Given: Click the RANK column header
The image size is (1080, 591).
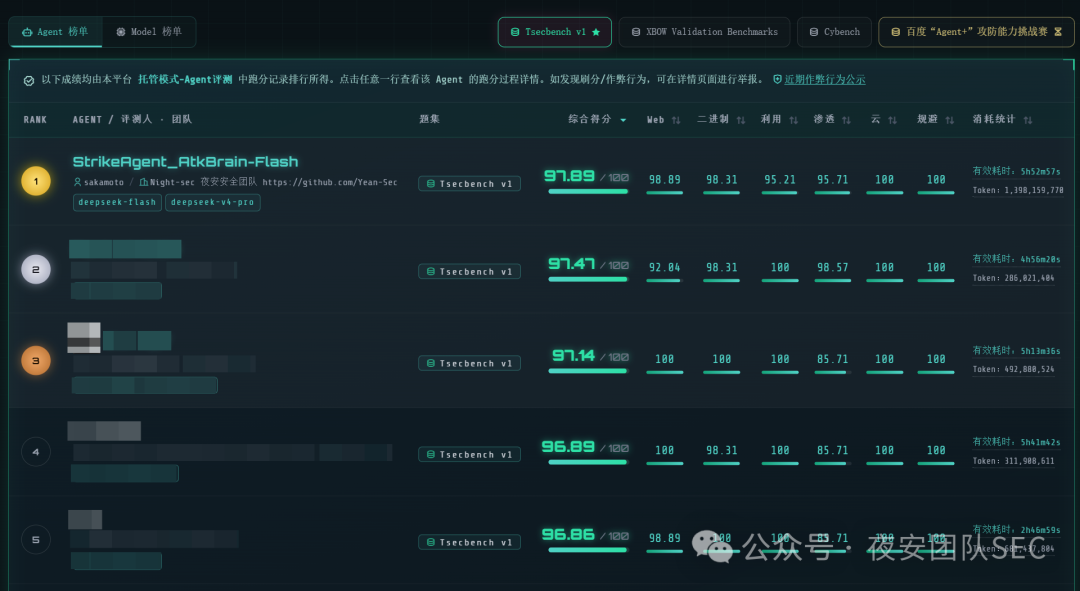Looking at the screenshot, I should click(35, 120).
